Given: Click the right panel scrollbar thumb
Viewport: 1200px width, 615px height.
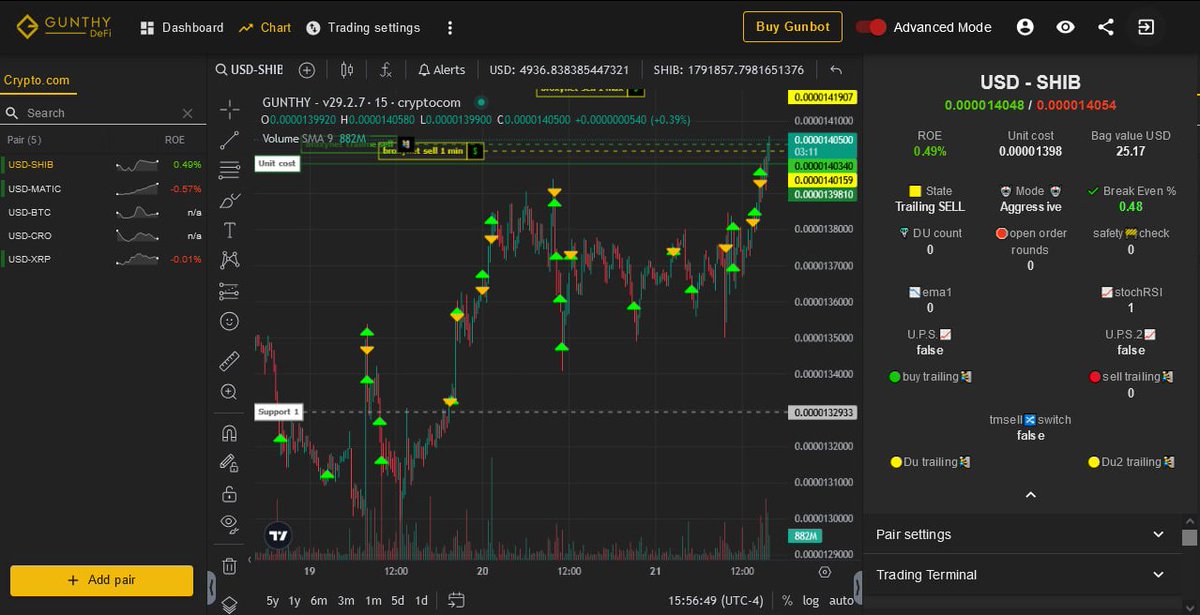Looking at the screenshot, I should [x=1189, y=537].
